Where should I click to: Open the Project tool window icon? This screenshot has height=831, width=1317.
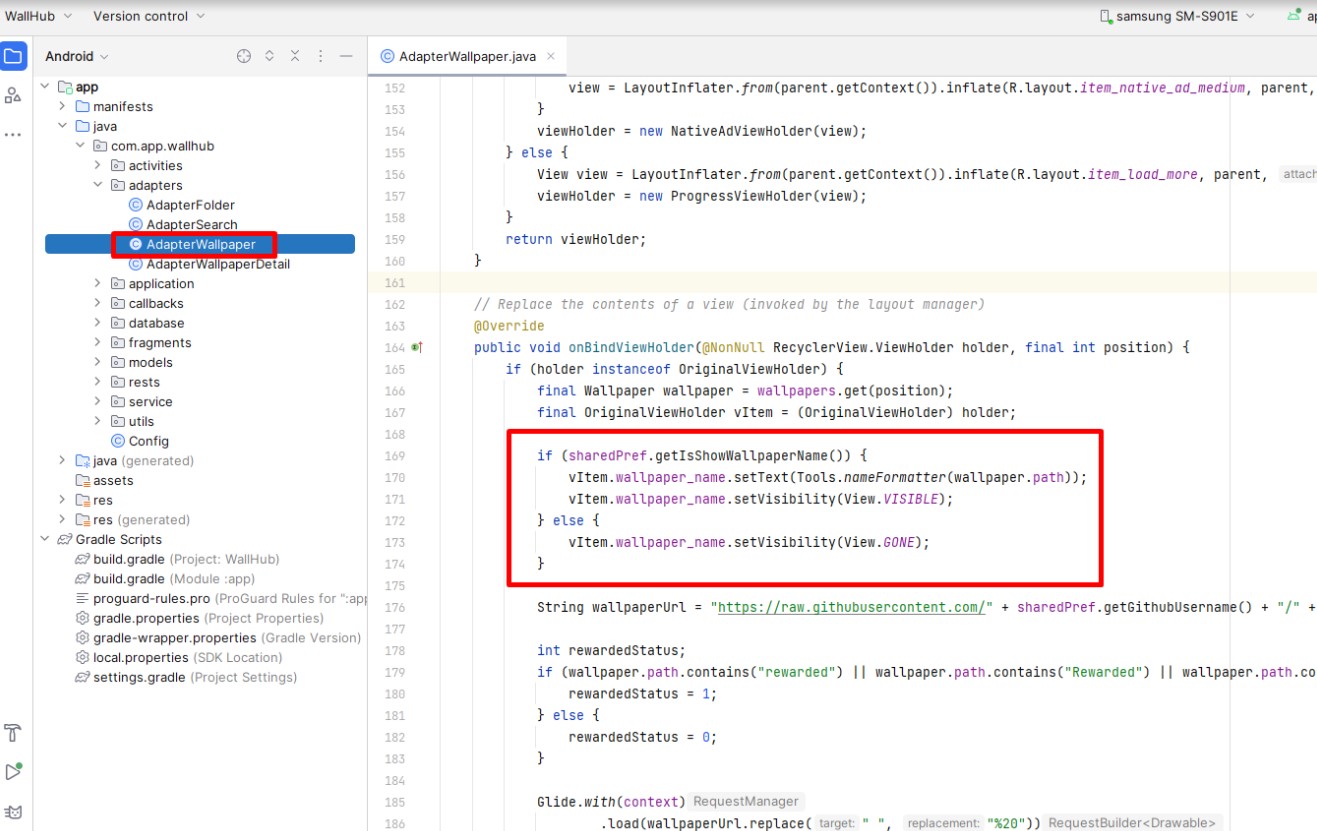coord(13,56)
